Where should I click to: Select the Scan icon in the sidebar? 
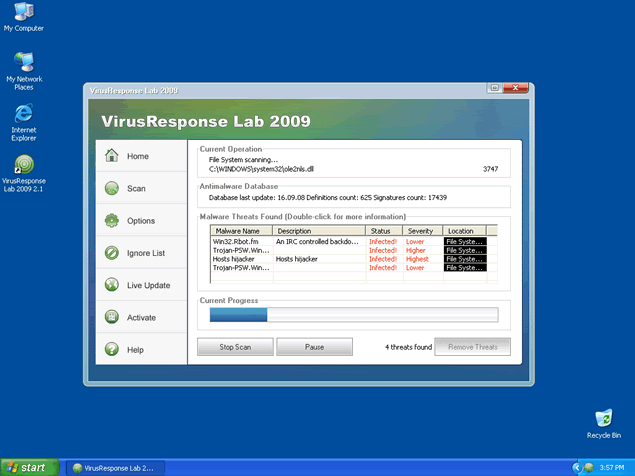(111, 188)
